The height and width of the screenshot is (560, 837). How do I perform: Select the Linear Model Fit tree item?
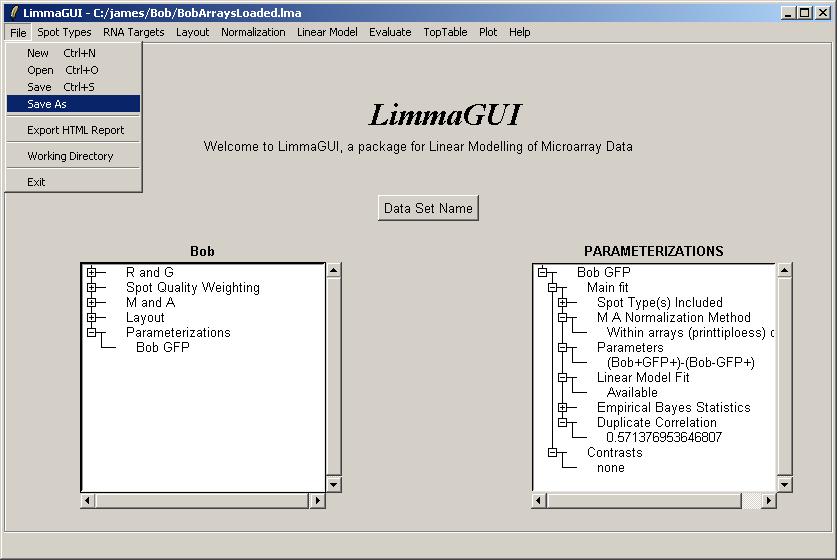[642, 378]
